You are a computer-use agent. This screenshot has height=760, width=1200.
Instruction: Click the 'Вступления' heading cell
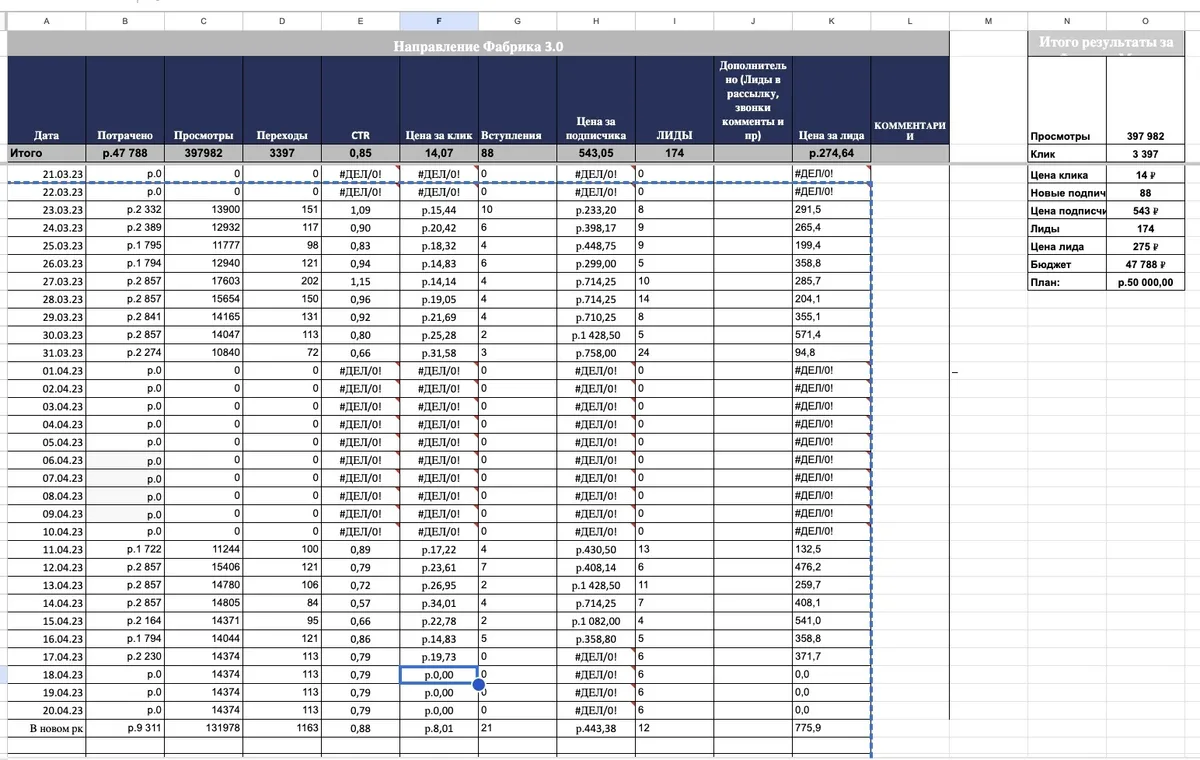(x=517, y=101)
